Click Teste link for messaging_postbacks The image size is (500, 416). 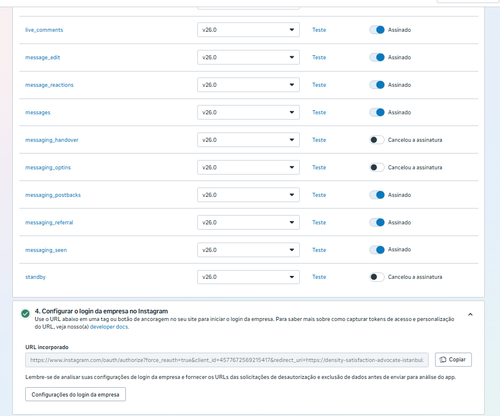pos(319,195)
